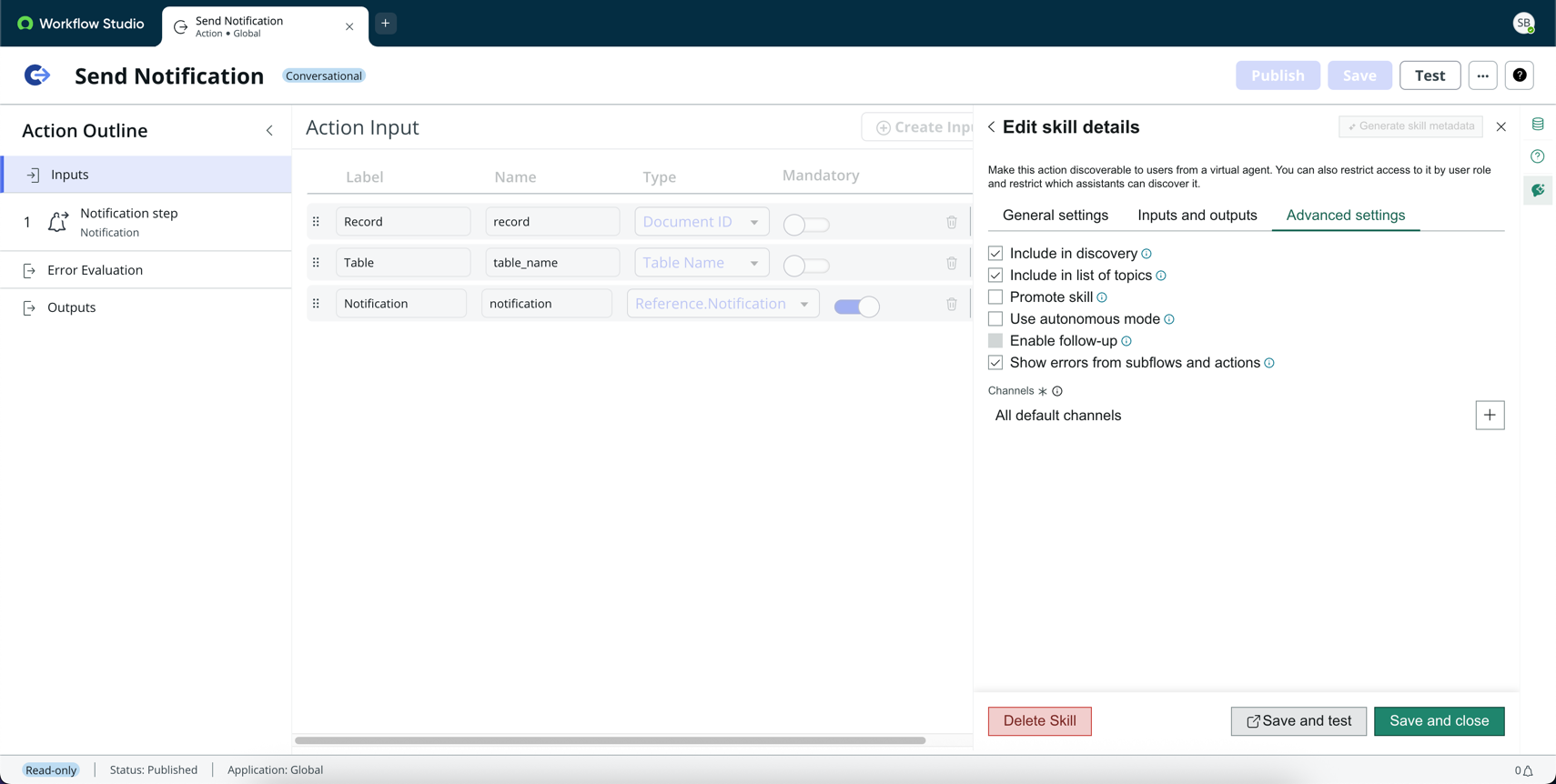This screenshot has width=1556, height=784.
Task: Uncheck Include in list of topics
Action: tap(995, 276)
